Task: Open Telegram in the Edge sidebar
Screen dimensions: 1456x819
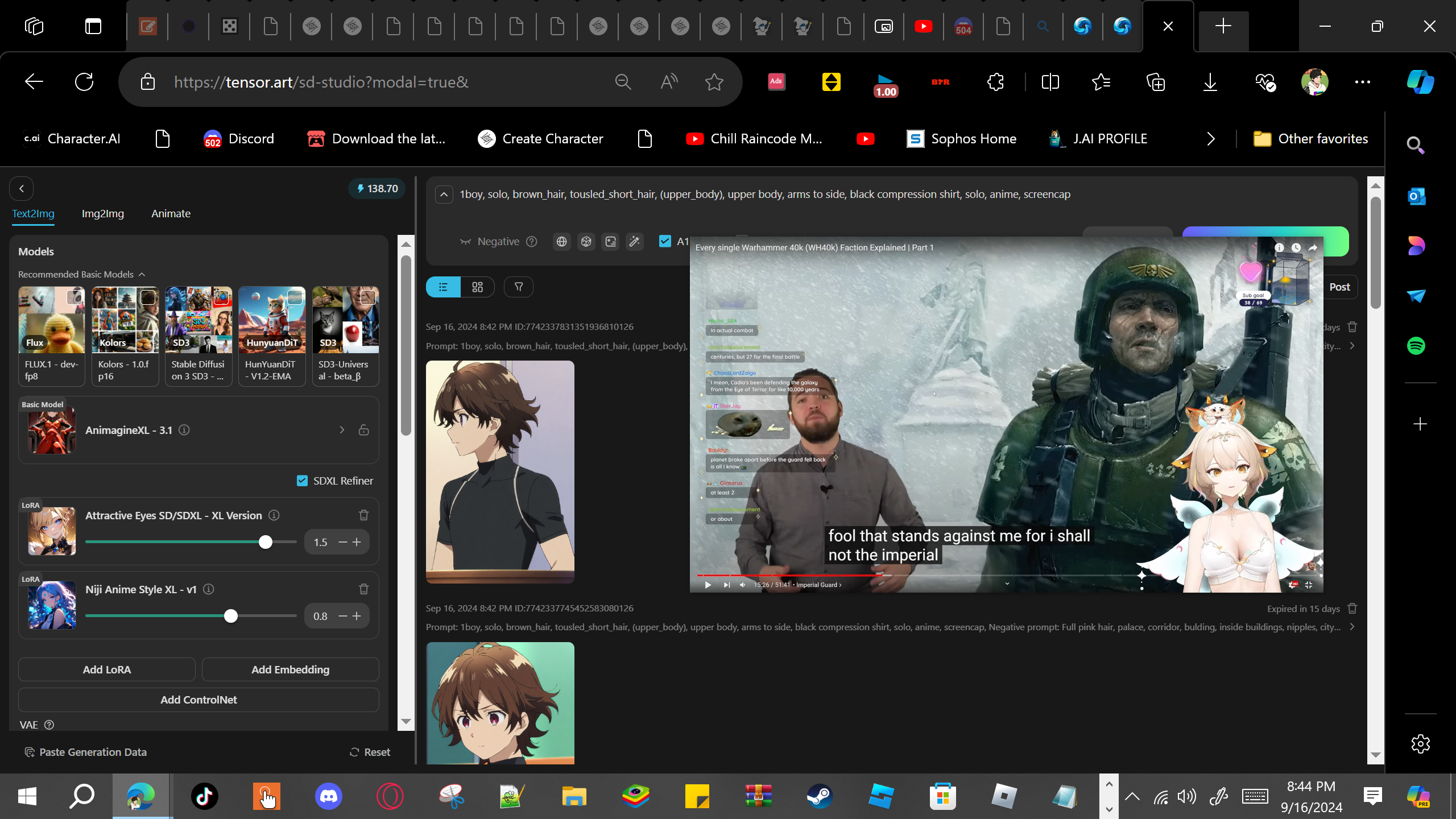Action: pyautogui.click(x=1416, y=296)
